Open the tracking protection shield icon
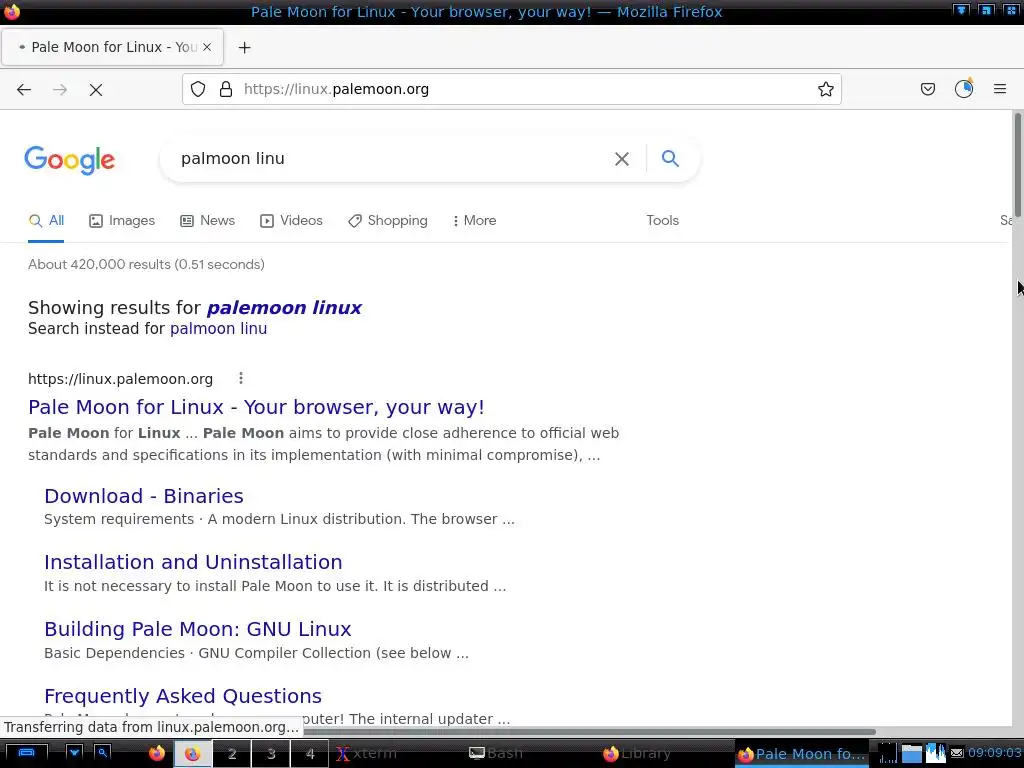Image resolution: width=1024 pixels, height=768 pixels. pos(198,89)
